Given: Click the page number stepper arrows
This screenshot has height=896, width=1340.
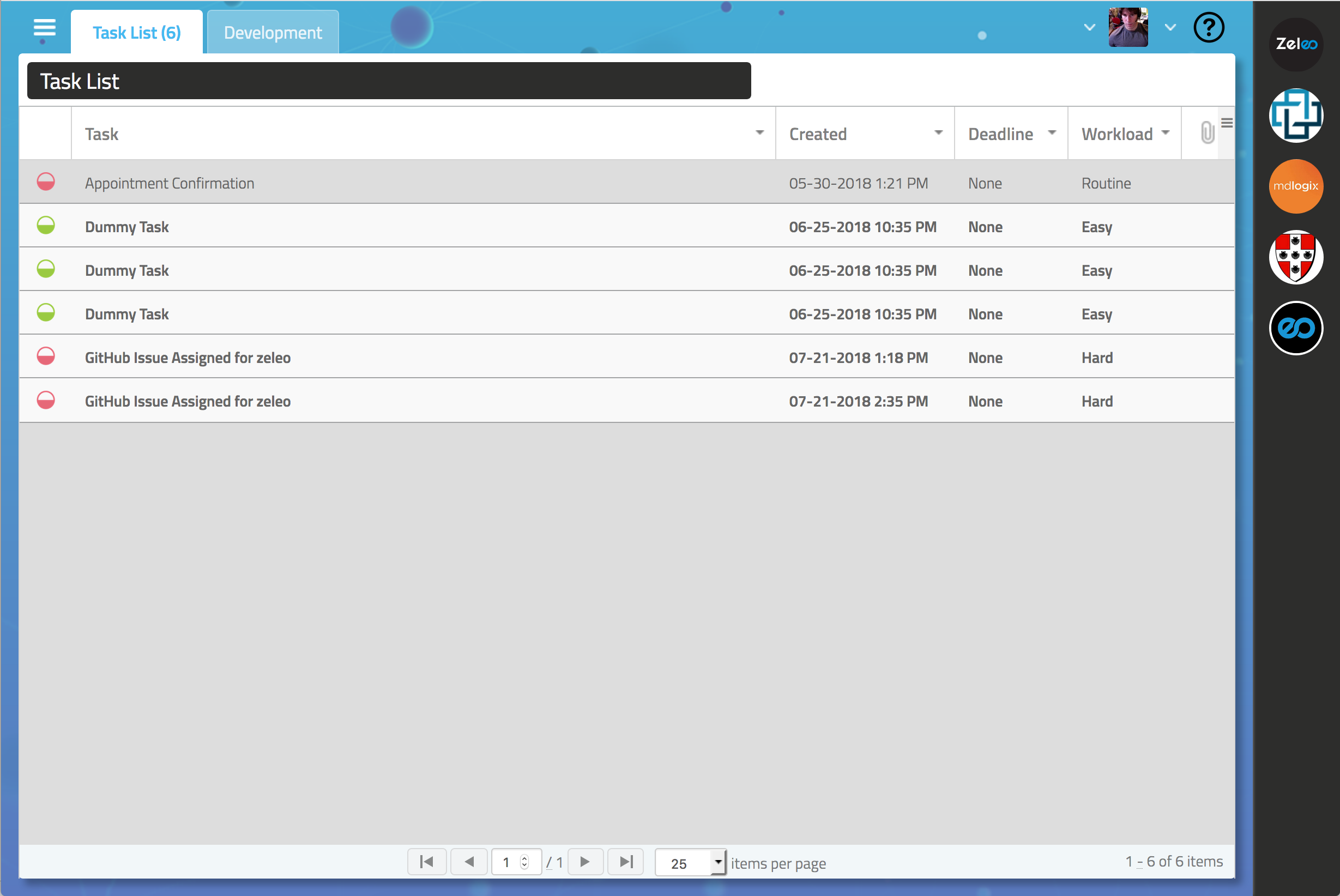Looking at the screenshot, I should click(x=524, y=862).
